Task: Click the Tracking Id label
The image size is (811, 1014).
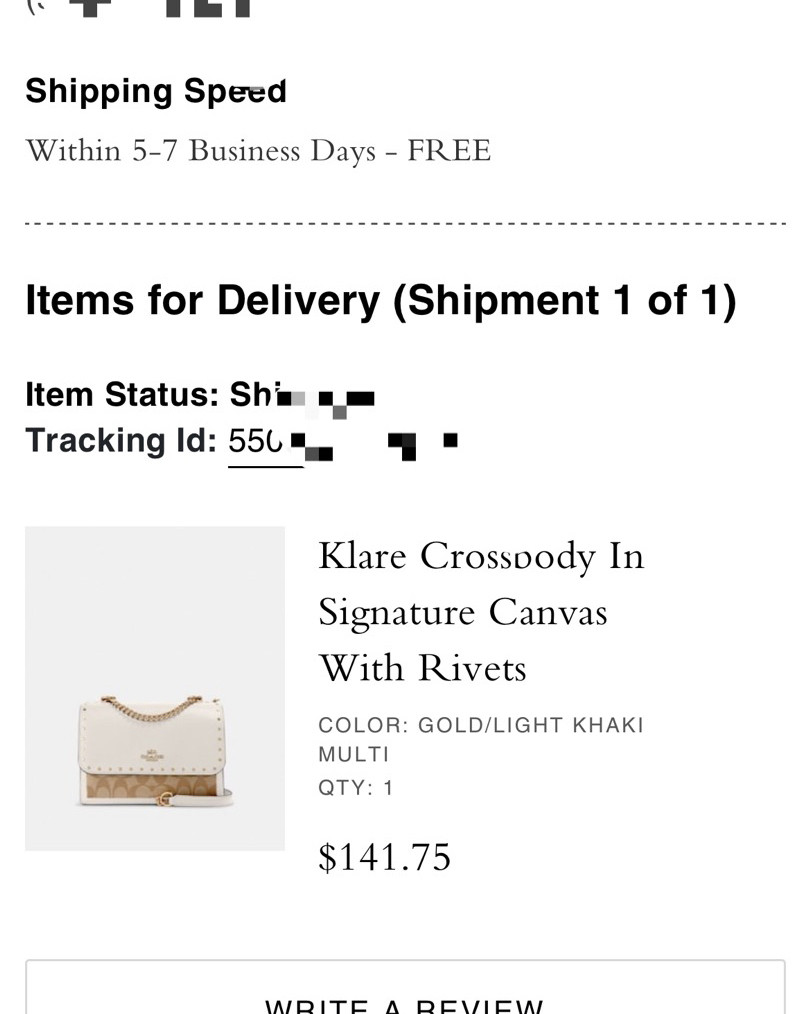Action: coord(121,441)
